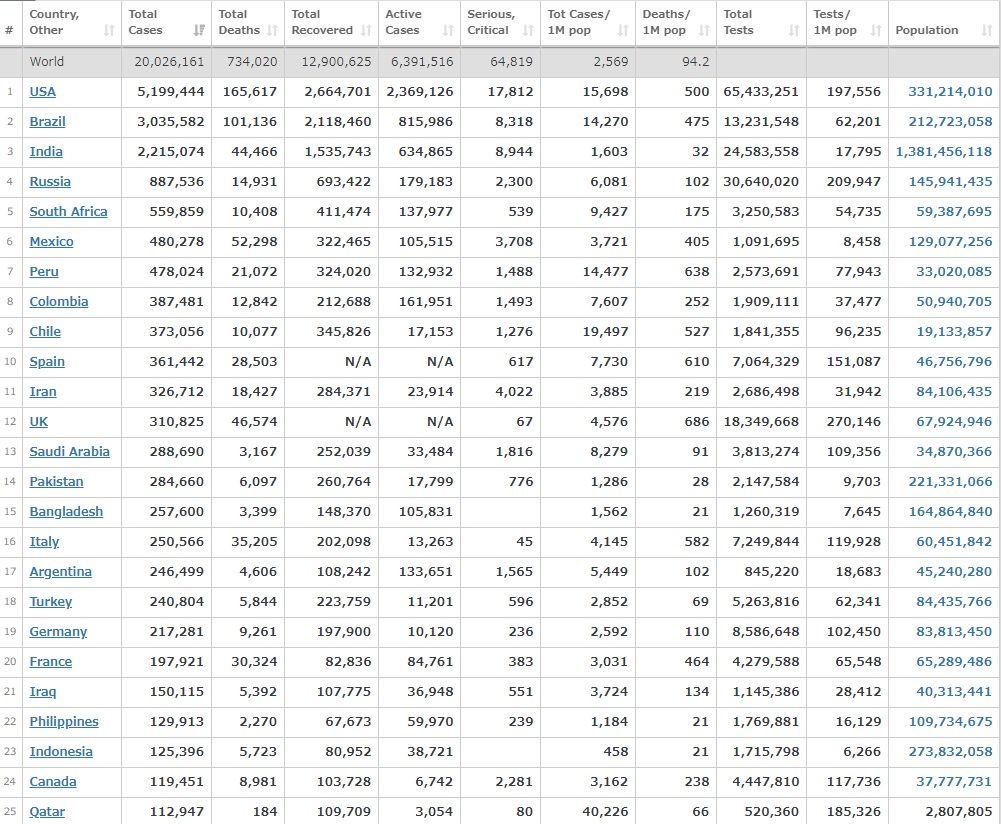Click the # column header

point(10,30)
